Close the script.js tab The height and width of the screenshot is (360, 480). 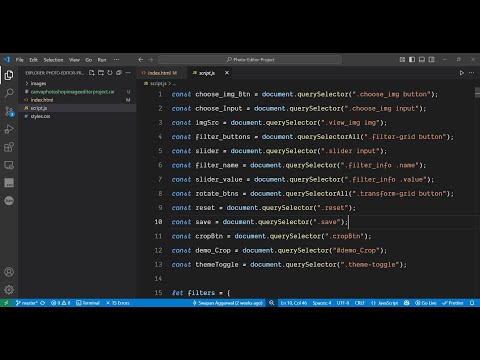pos(227,73)
